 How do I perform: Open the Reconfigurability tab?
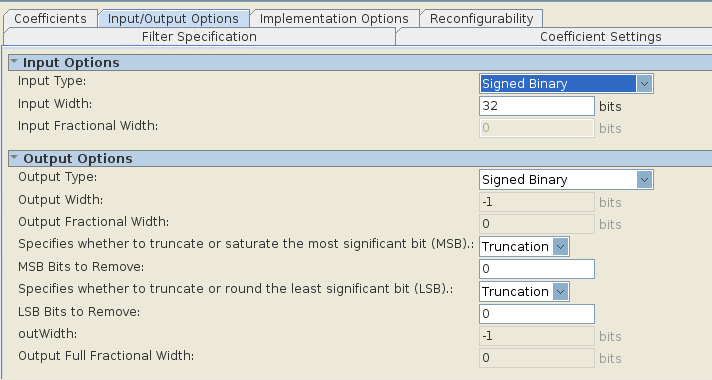(x=481, y=19)
